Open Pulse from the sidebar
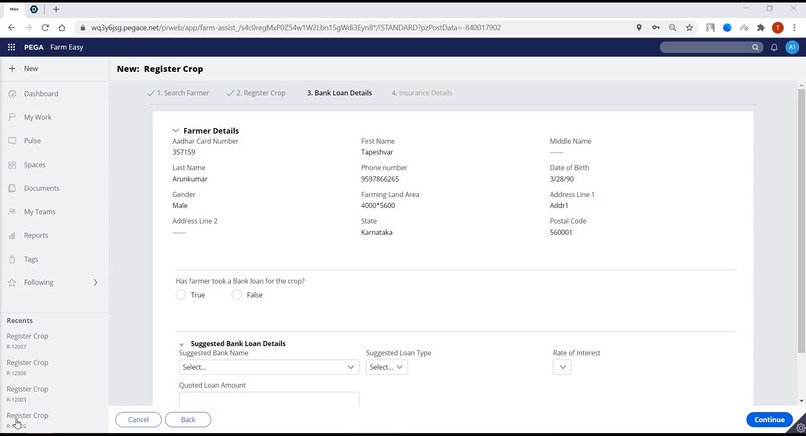Screen dimensions: 806x436 (x=32, y=140)
